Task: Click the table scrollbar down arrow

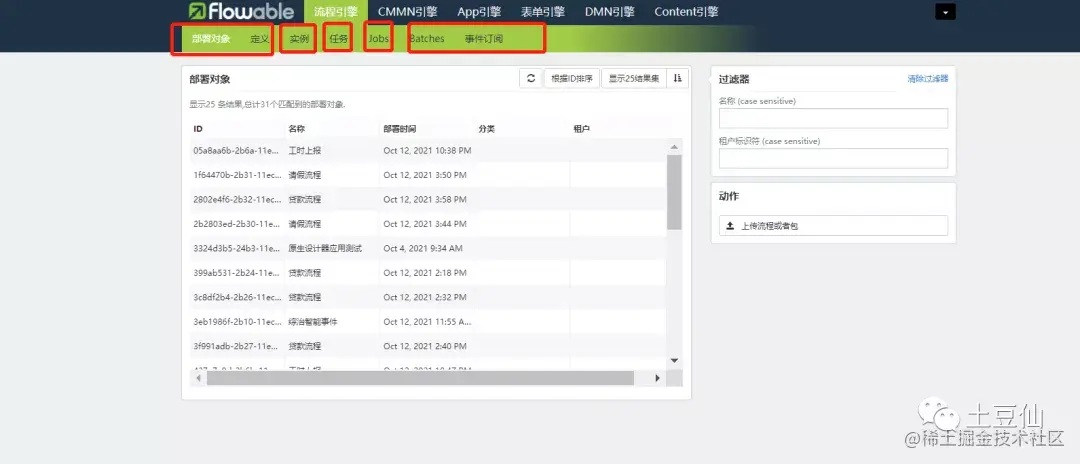Action: 674,360
